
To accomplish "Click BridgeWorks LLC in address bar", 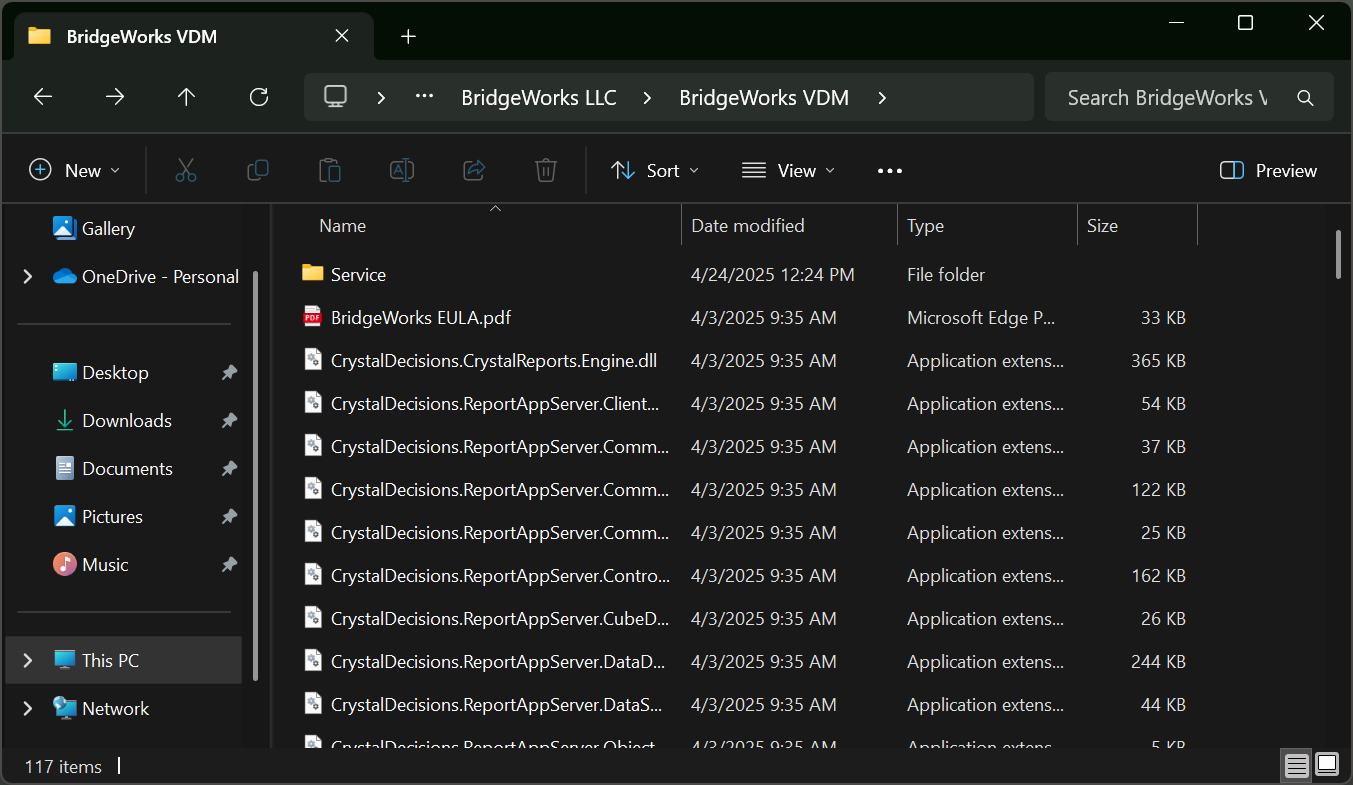I will point(539,98).
